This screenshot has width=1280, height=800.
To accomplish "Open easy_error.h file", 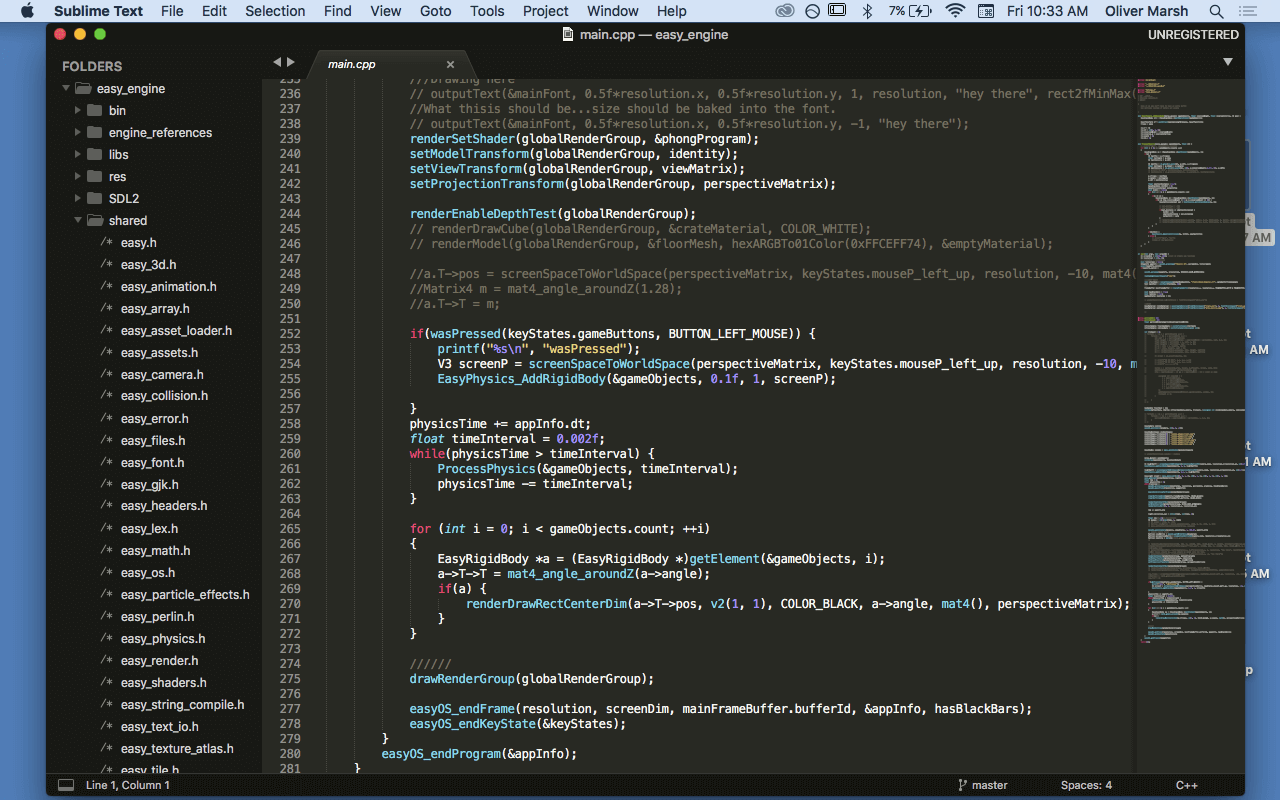I will coord(154,418).
